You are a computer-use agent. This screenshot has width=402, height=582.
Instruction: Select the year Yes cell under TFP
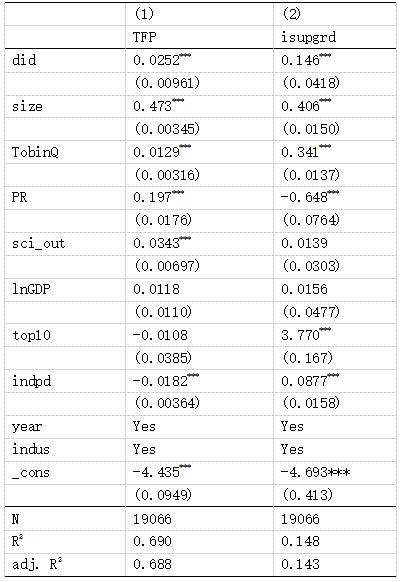point(200,426)
